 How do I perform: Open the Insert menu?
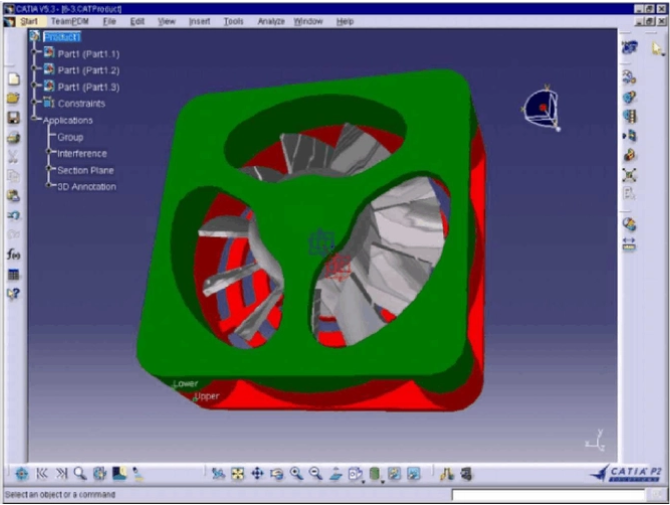pos(199,21)
